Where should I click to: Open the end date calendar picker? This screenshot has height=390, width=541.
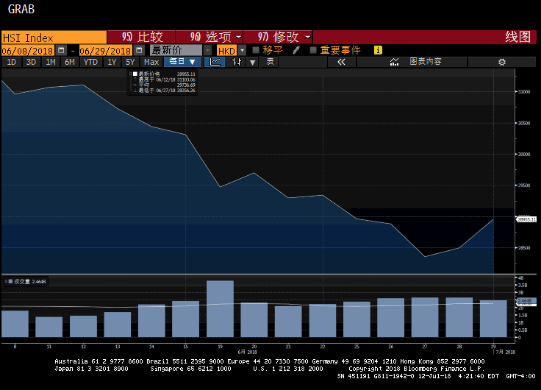(x=139, y=50)
